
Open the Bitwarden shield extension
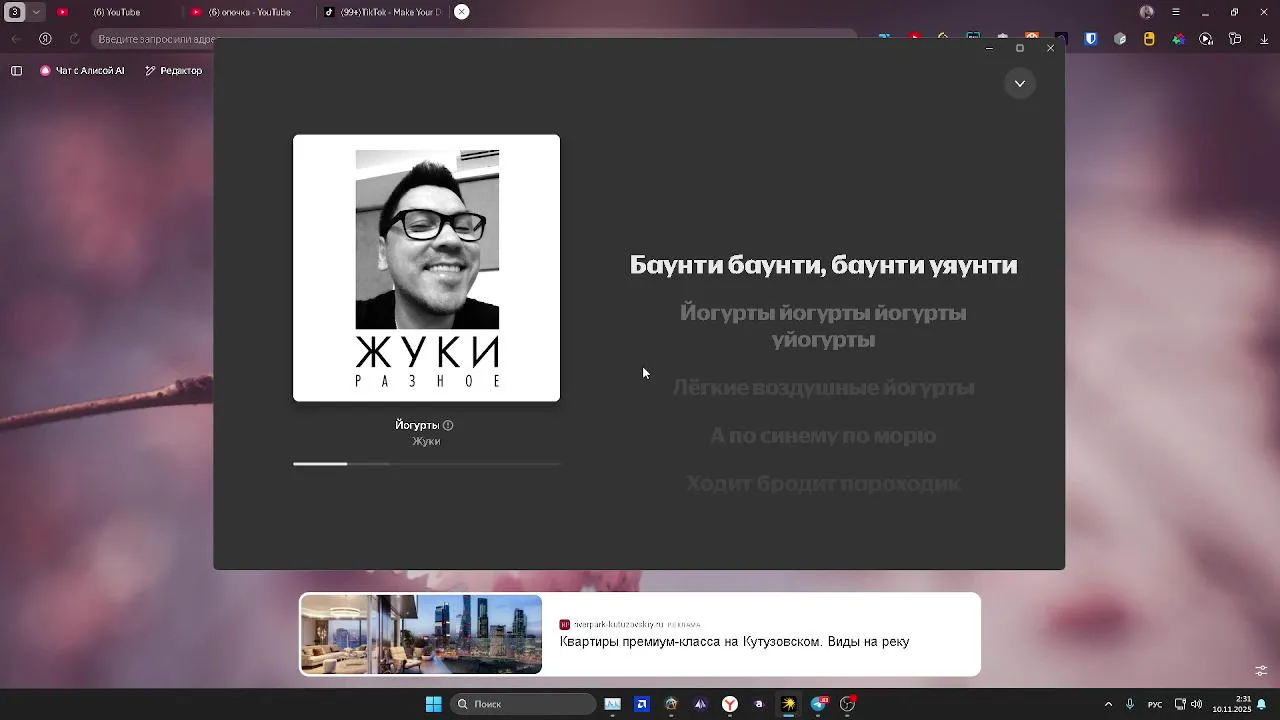[x=1091, y=39]
